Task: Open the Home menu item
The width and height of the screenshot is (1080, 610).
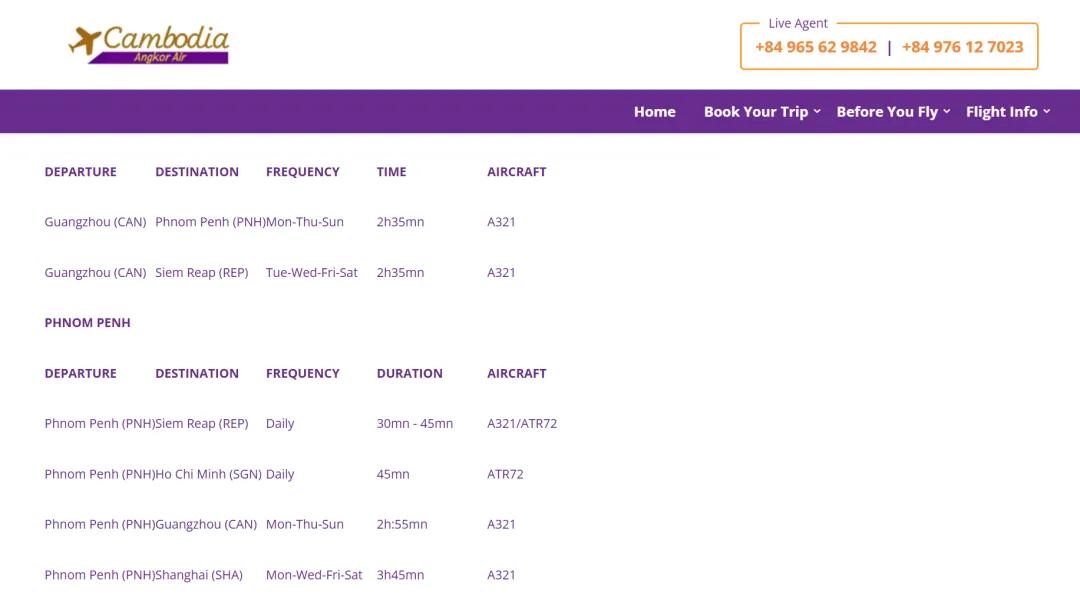Action: pos(654,112)
